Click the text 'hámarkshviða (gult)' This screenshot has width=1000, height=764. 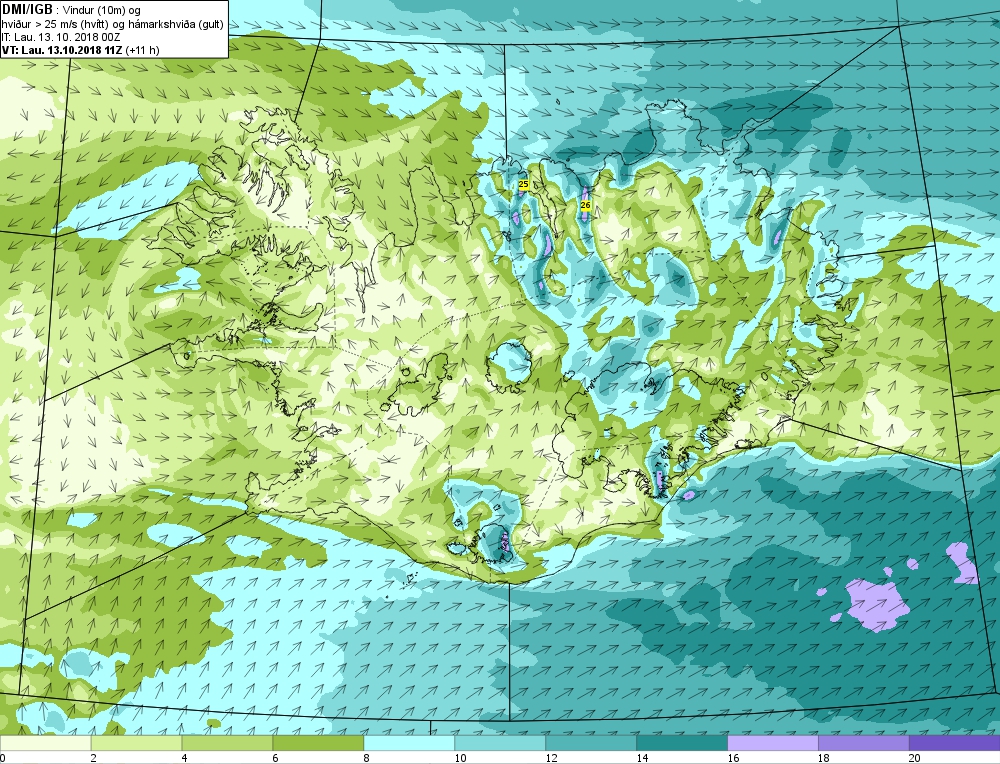coord(176,24)
